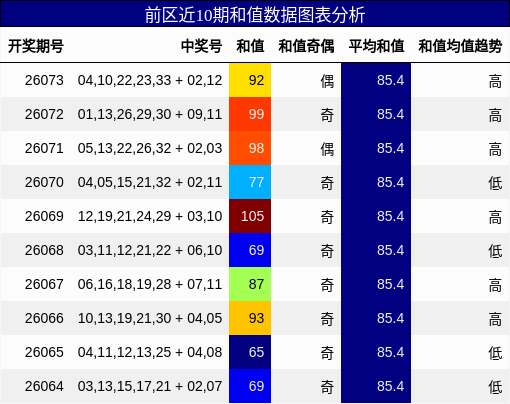The height and width of the screenshot is (404, 510).
Task: Click the dark red sum cell 105
Action: pyautogui.click(x=250, y=216)
